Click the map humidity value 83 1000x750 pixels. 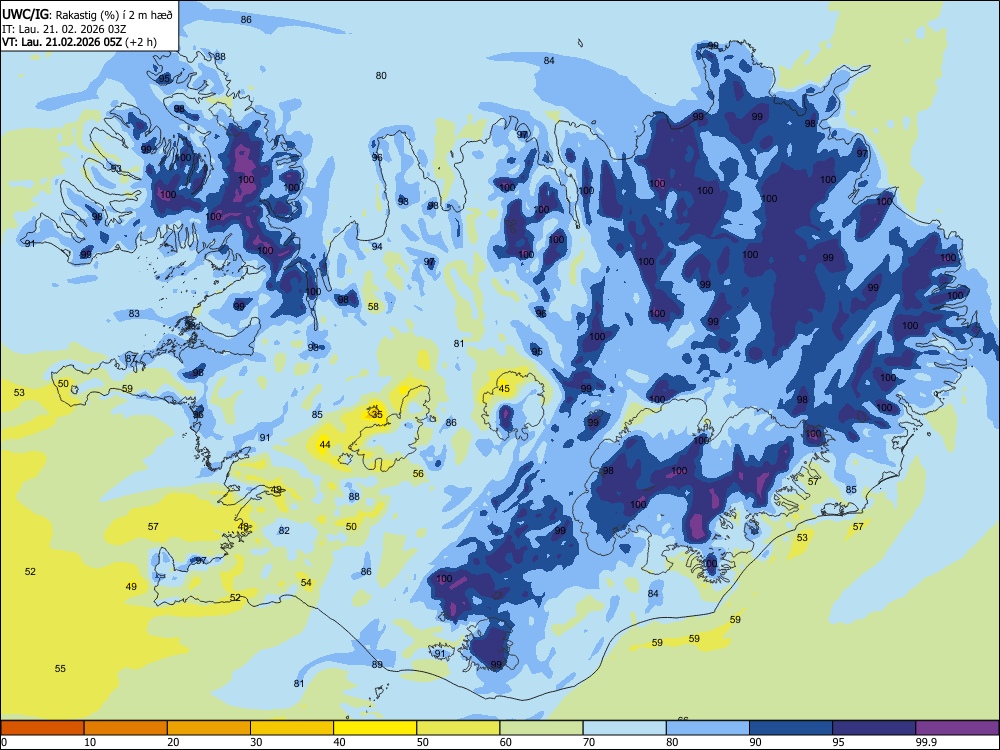[134, 314]
